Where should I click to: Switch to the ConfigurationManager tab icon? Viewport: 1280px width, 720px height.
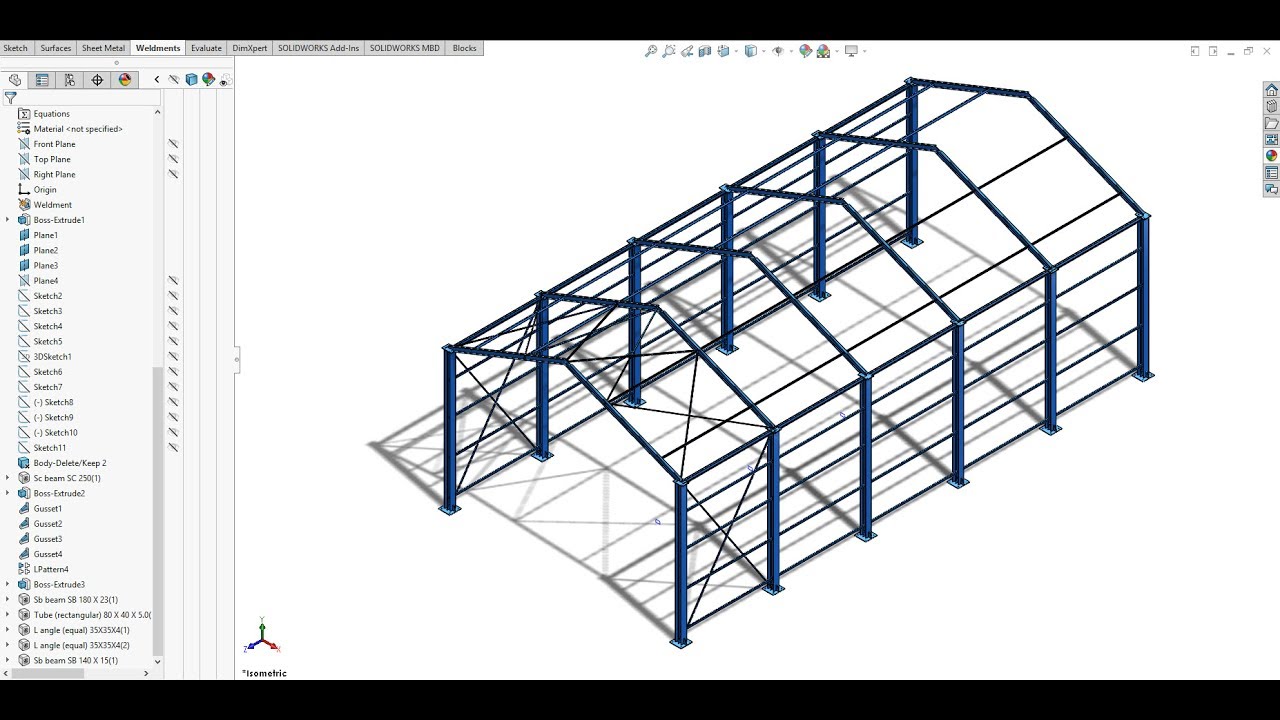pyautogui.click(x=69, y=80)
